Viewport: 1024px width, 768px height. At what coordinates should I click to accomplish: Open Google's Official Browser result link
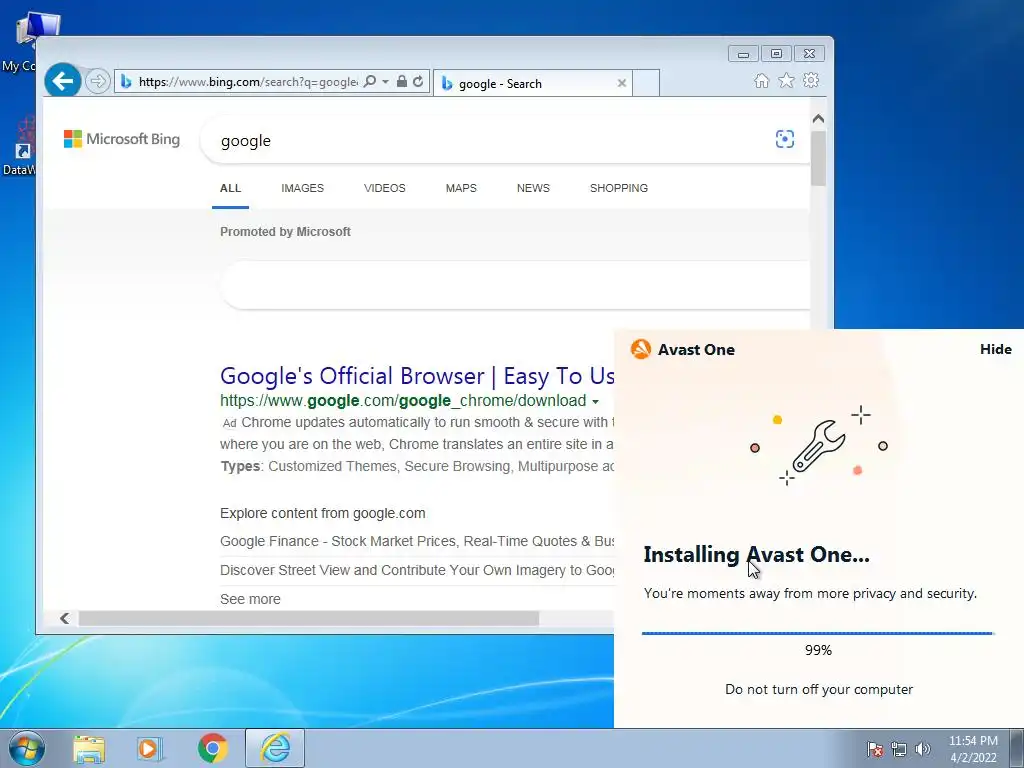pos(417,376)
